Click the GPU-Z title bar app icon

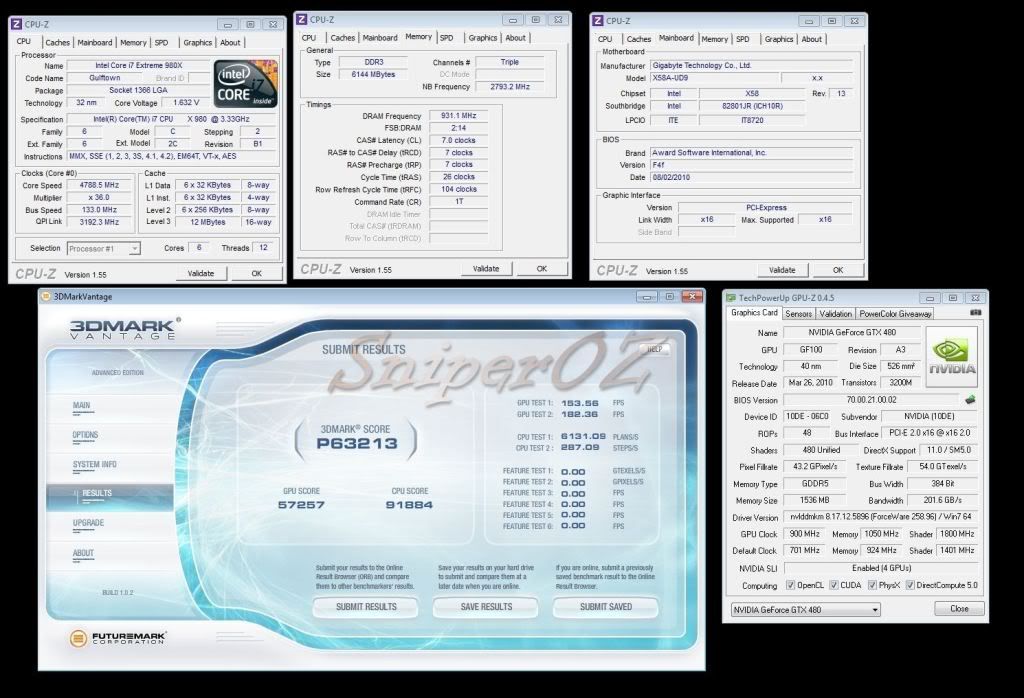tap(731, 297)
